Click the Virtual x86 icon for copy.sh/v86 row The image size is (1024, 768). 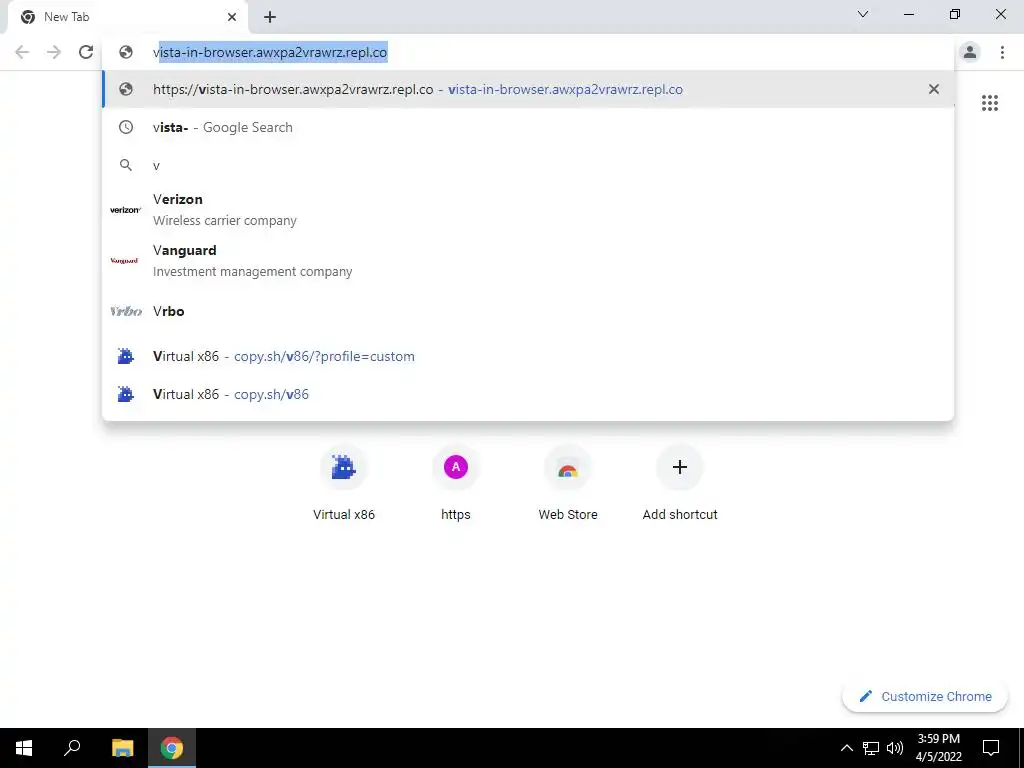click(125, 394)
